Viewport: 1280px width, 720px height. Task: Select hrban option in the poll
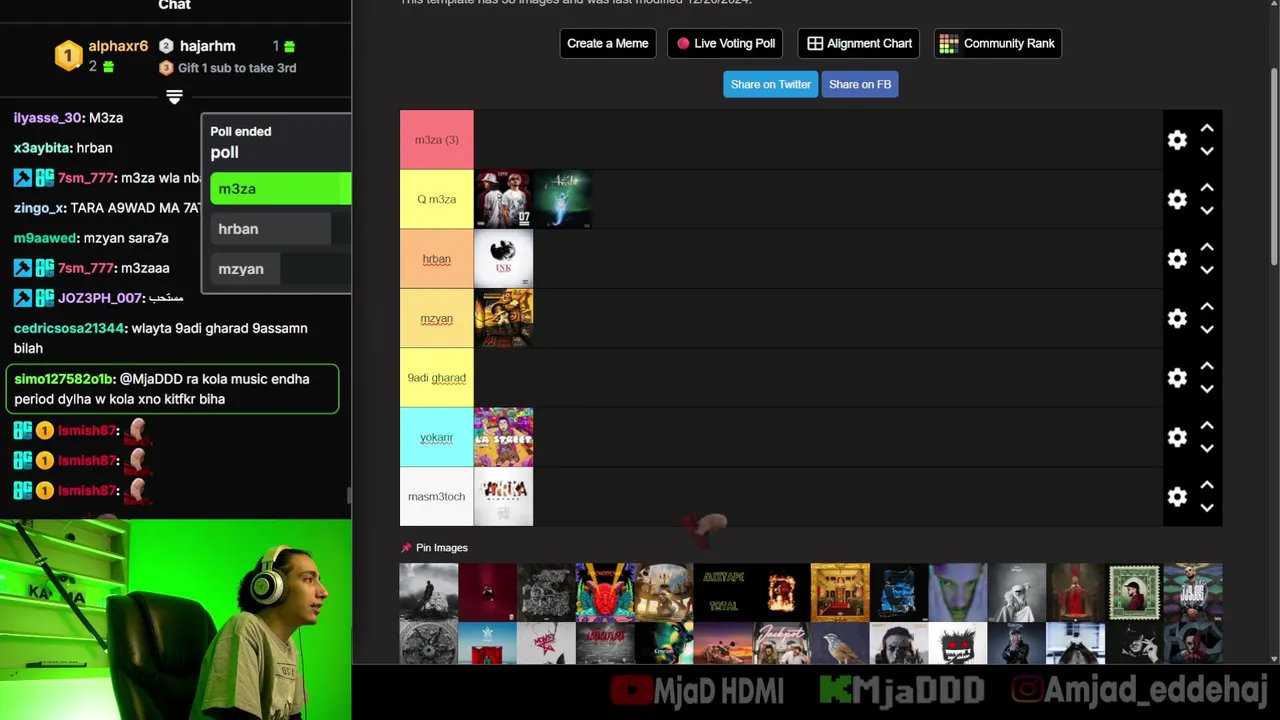coord(281,229)
